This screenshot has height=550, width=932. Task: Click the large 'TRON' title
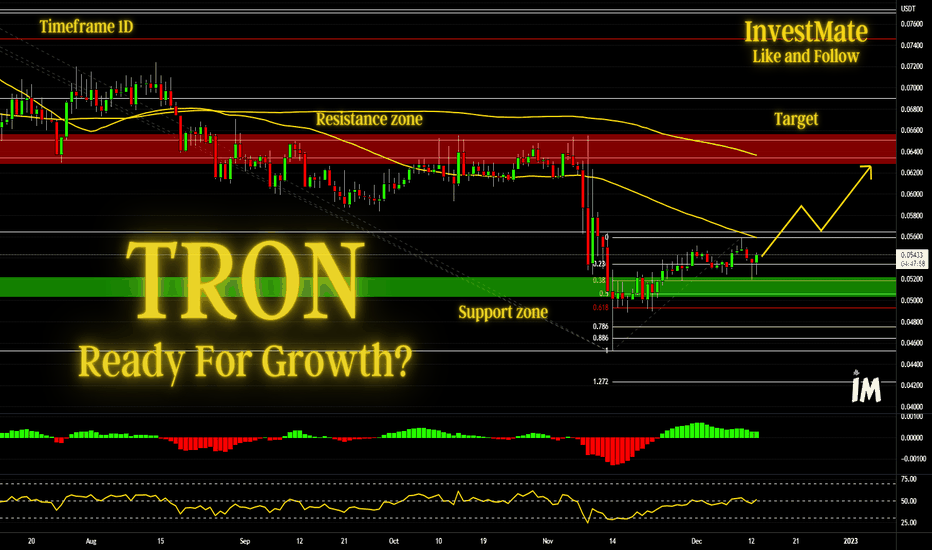tap(245, 279)
